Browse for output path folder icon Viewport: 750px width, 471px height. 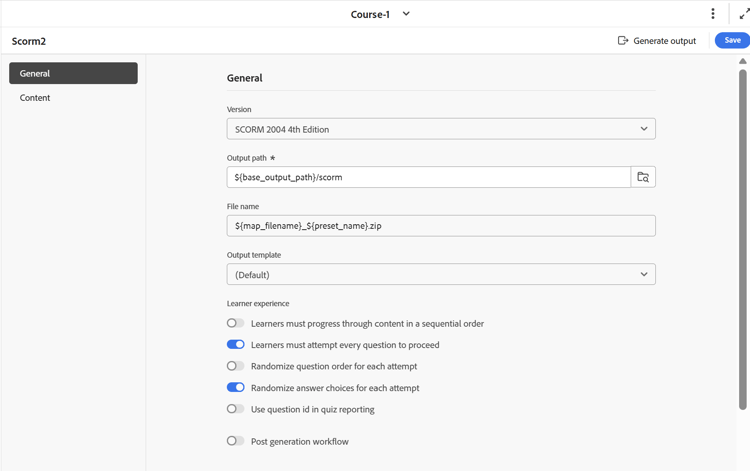tap(643, 177)
